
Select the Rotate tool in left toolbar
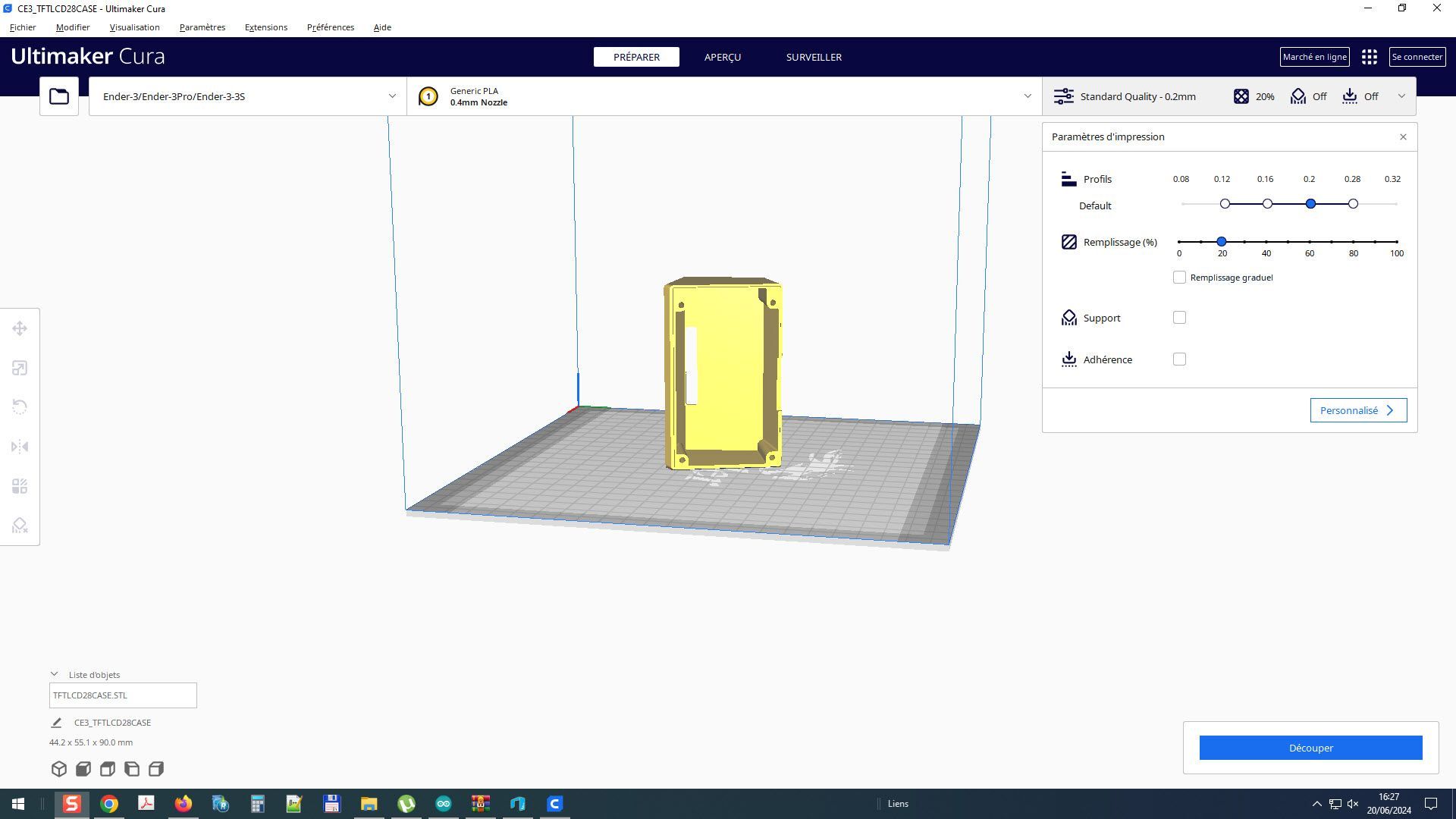pyautogui.click(x=20, y=407)
